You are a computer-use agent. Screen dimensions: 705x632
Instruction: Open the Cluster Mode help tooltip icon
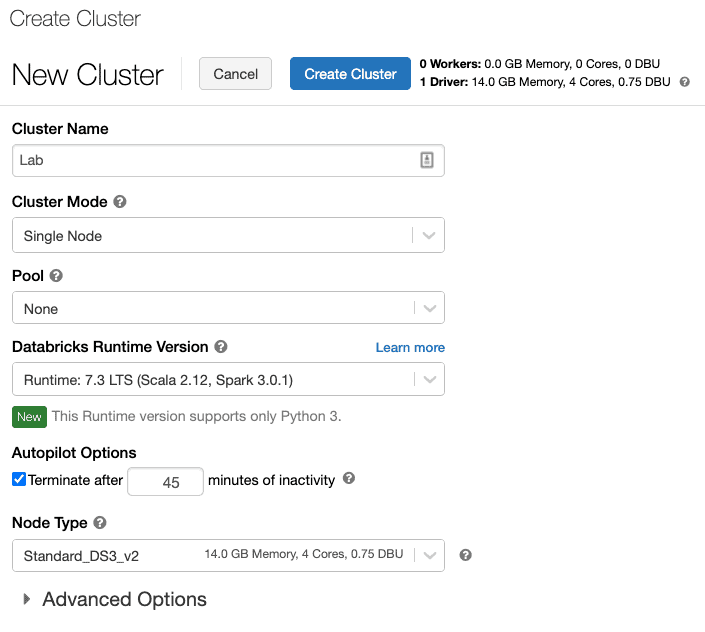point(120,202)
